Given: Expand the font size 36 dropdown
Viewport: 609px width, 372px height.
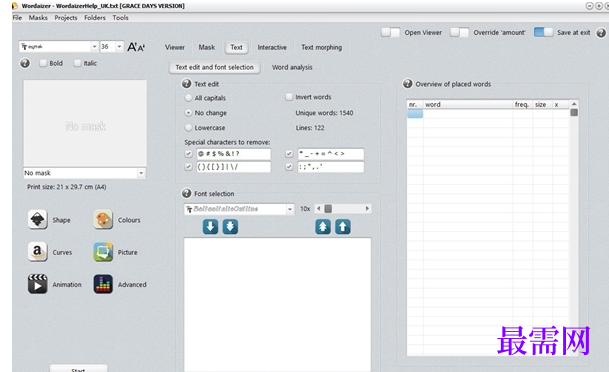Looking at the screenshot, I should pos(119,47).
